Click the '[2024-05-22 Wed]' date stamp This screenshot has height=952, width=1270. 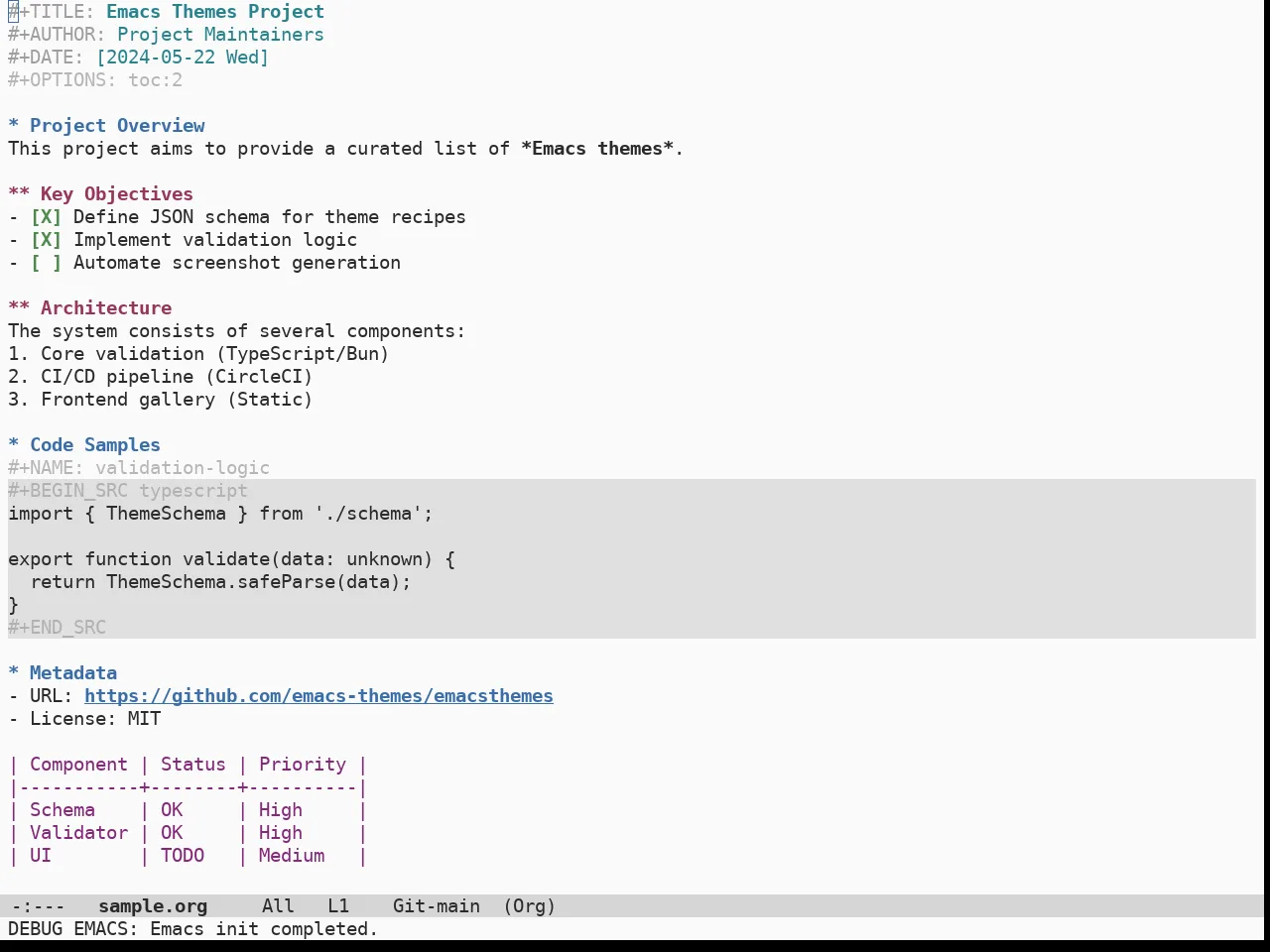pyautogui.click(x=183, y=58)
